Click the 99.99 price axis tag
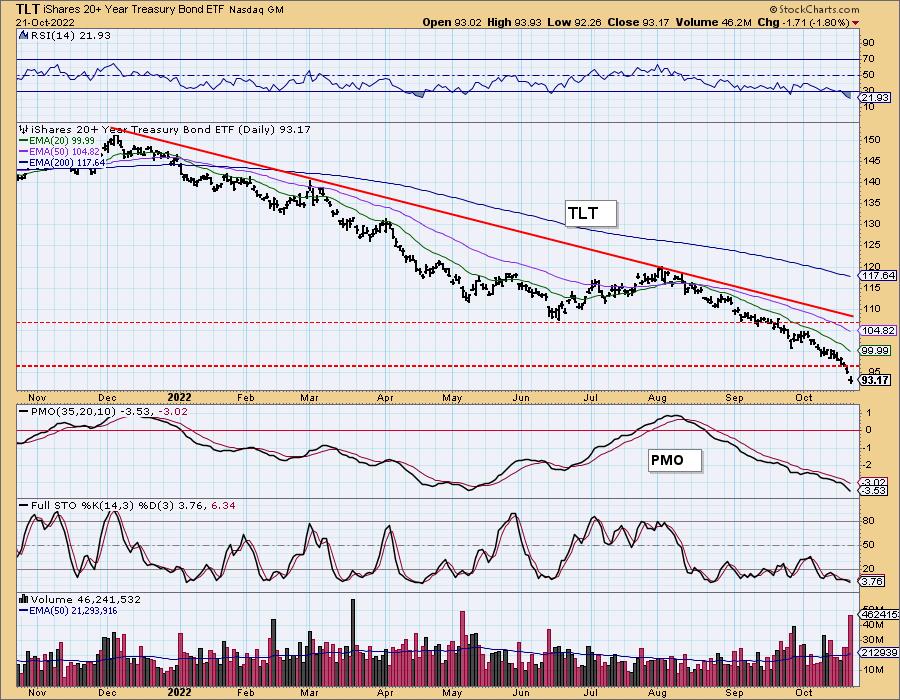 pyautogui.click(x=875, y=351)
